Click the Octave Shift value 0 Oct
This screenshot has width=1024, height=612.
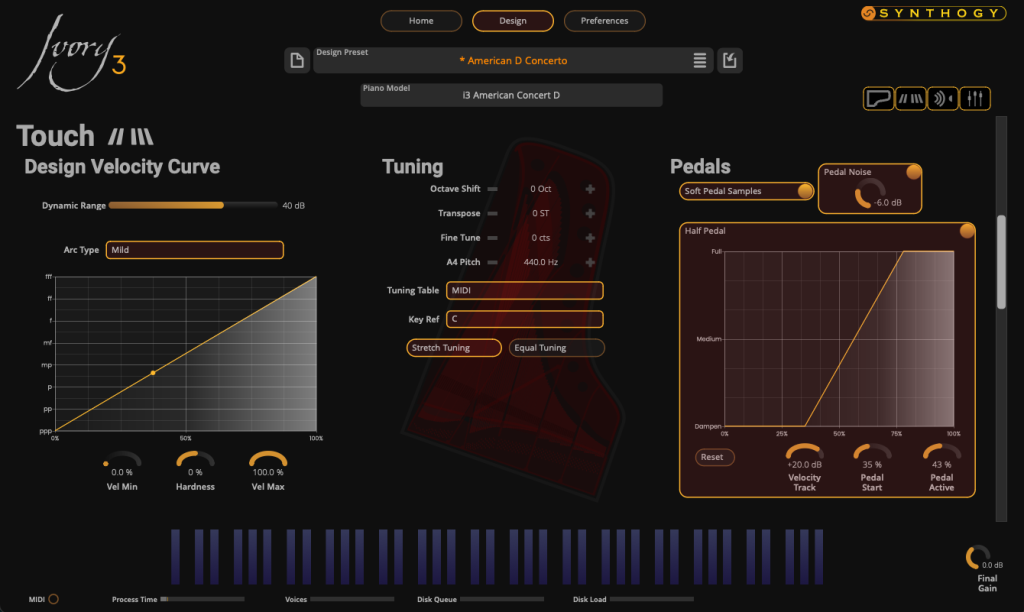coord(541,189)
